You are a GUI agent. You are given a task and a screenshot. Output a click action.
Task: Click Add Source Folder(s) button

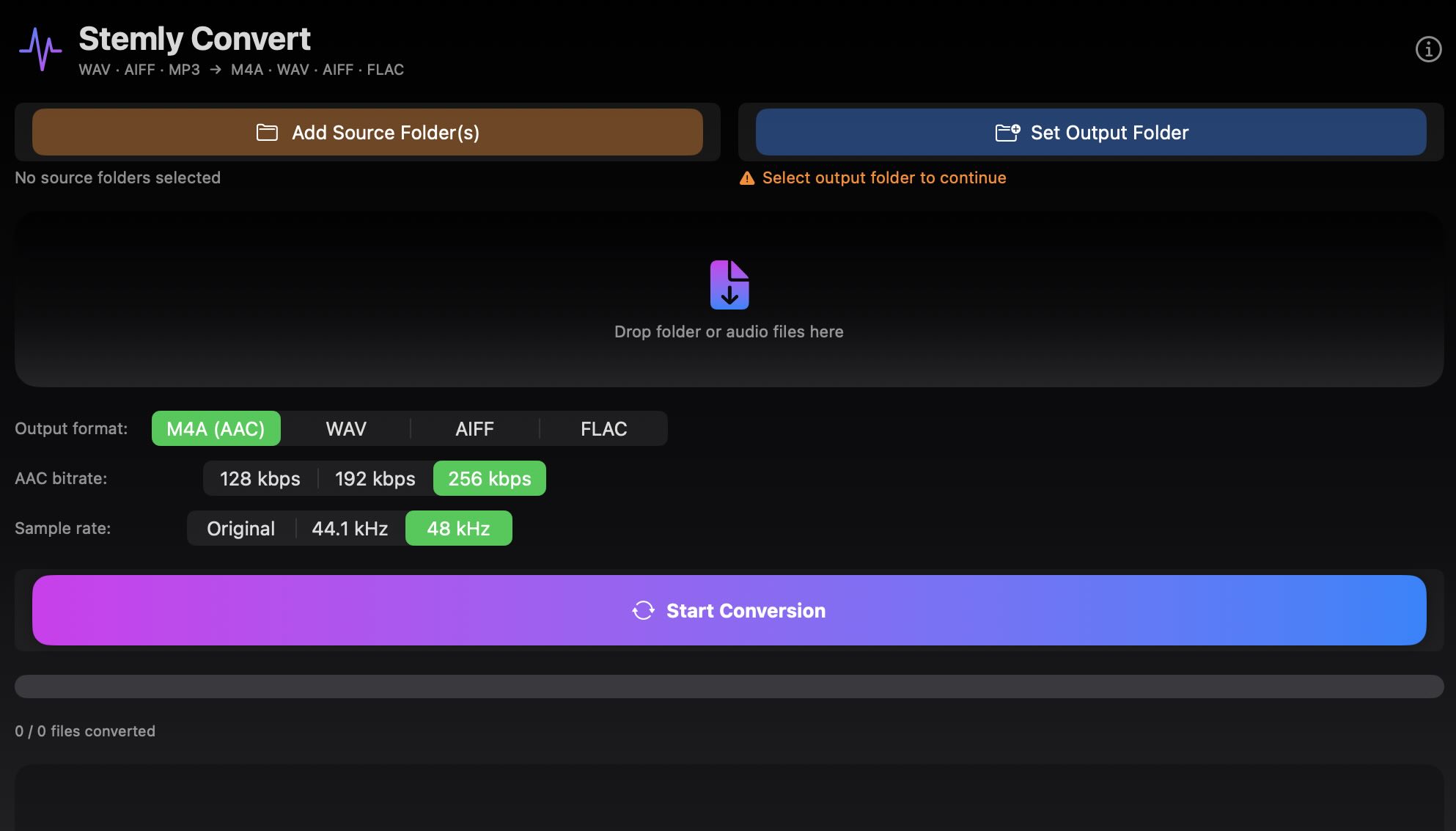(367, 132)
